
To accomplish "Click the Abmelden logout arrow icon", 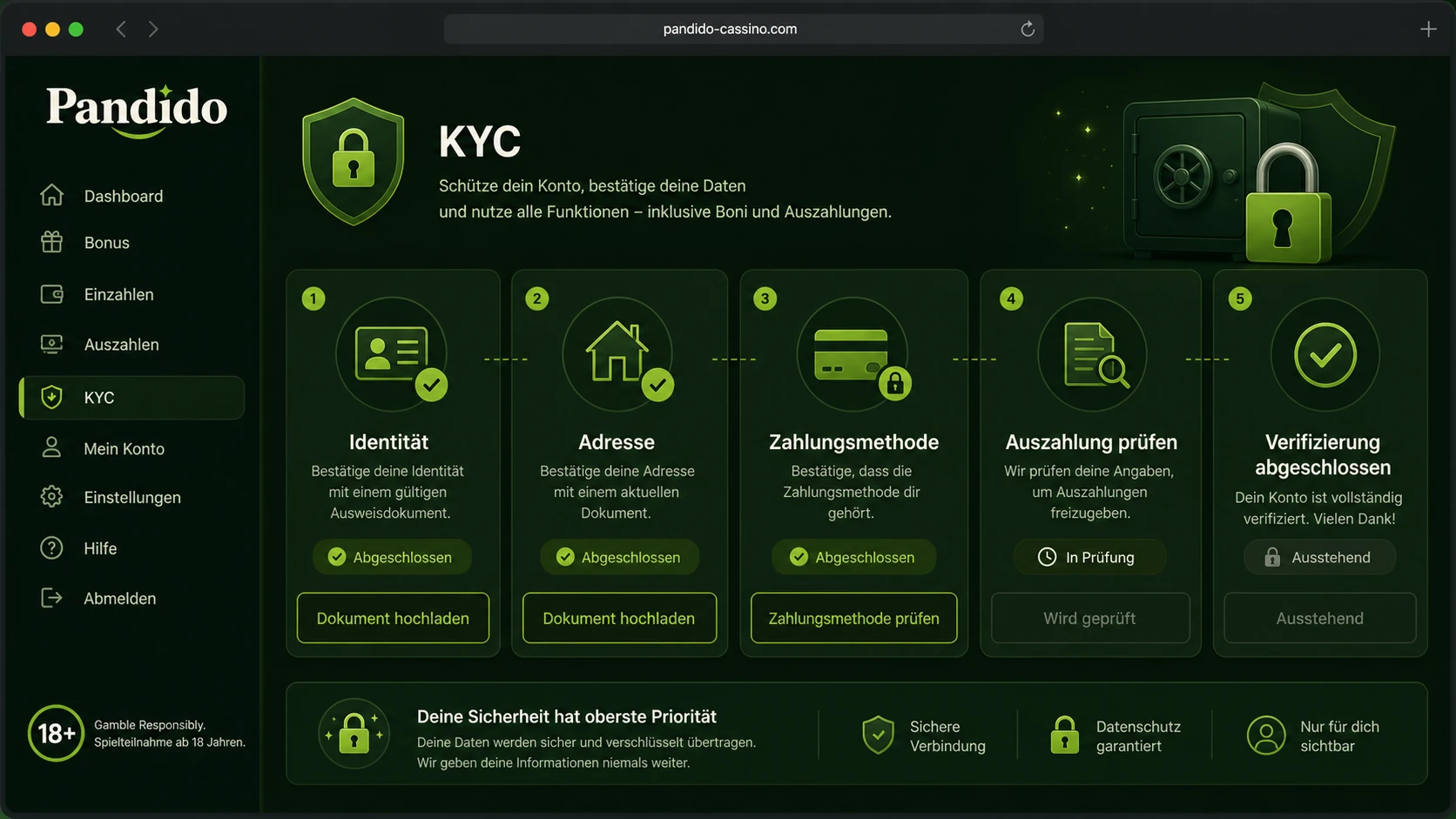I will pos(52,598).
